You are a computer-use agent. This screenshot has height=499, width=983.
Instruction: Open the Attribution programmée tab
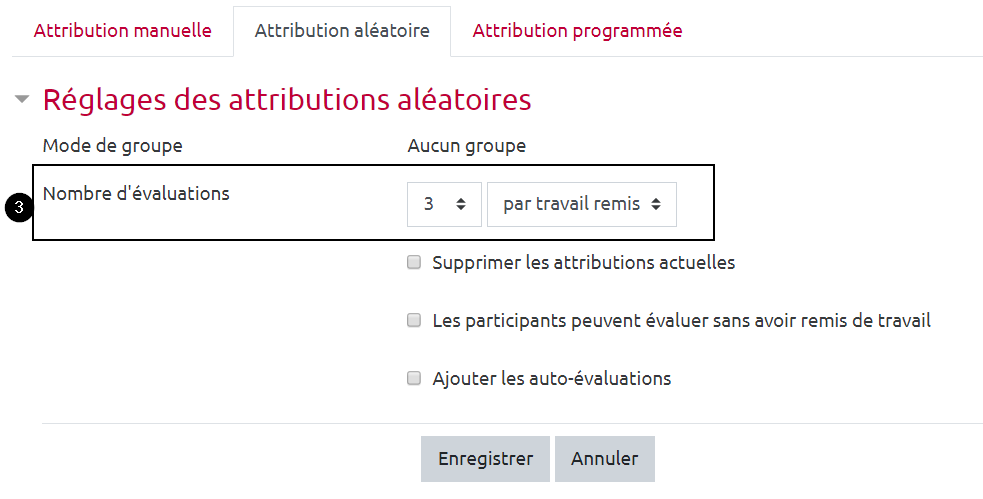tap(577, 31)
